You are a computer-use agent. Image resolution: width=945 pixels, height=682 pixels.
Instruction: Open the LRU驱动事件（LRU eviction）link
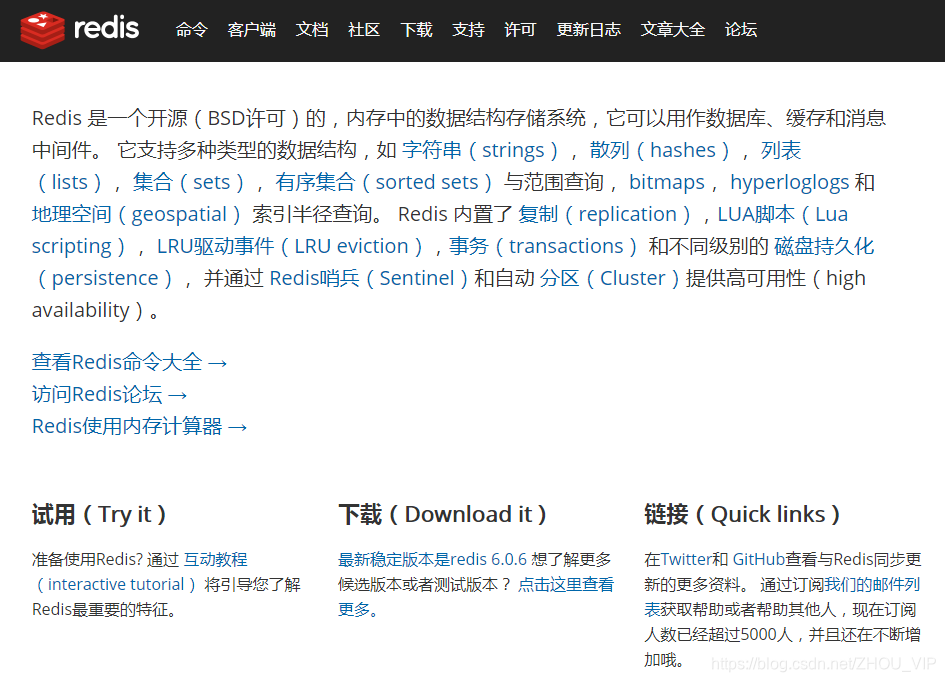tap(289, 246)
